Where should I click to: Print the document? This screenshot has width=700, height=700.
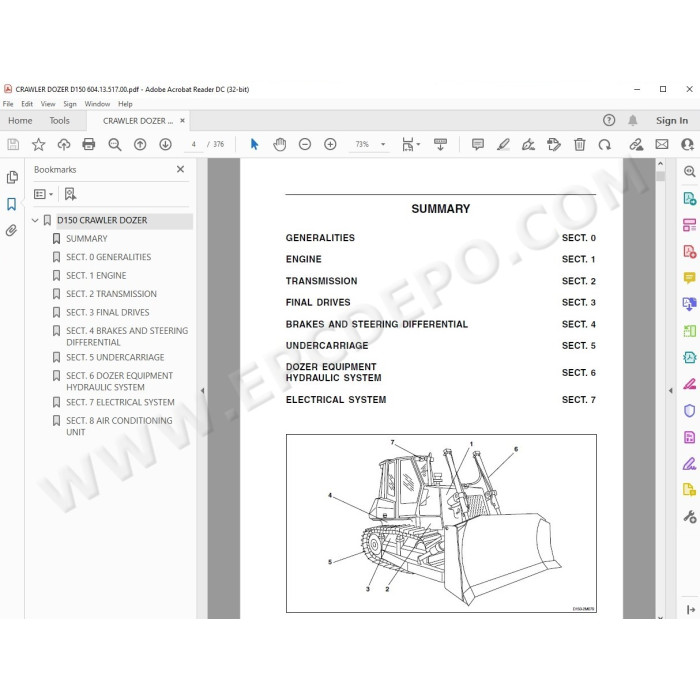click(89, 144)
